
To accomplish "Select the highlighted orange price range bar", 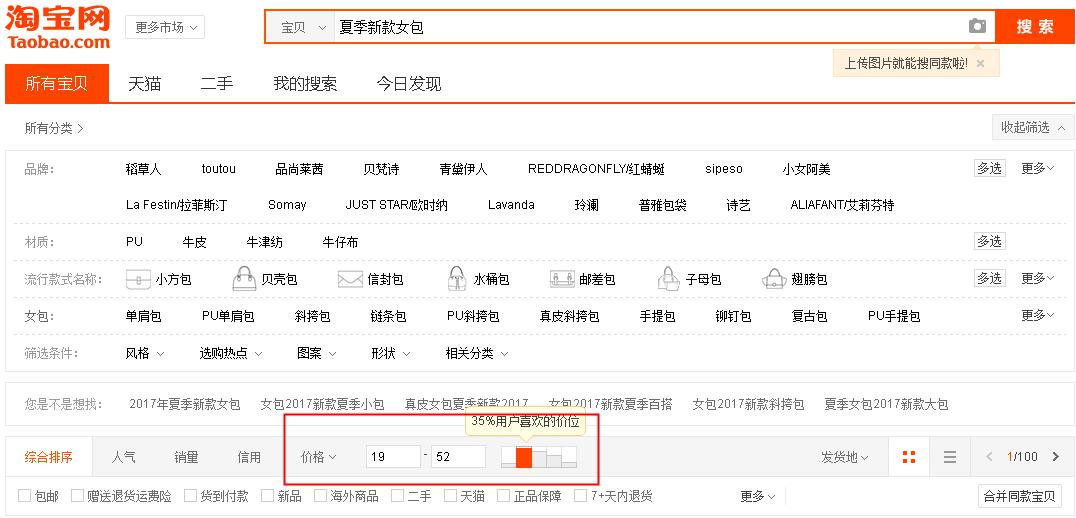I will [x=524, y=458].
